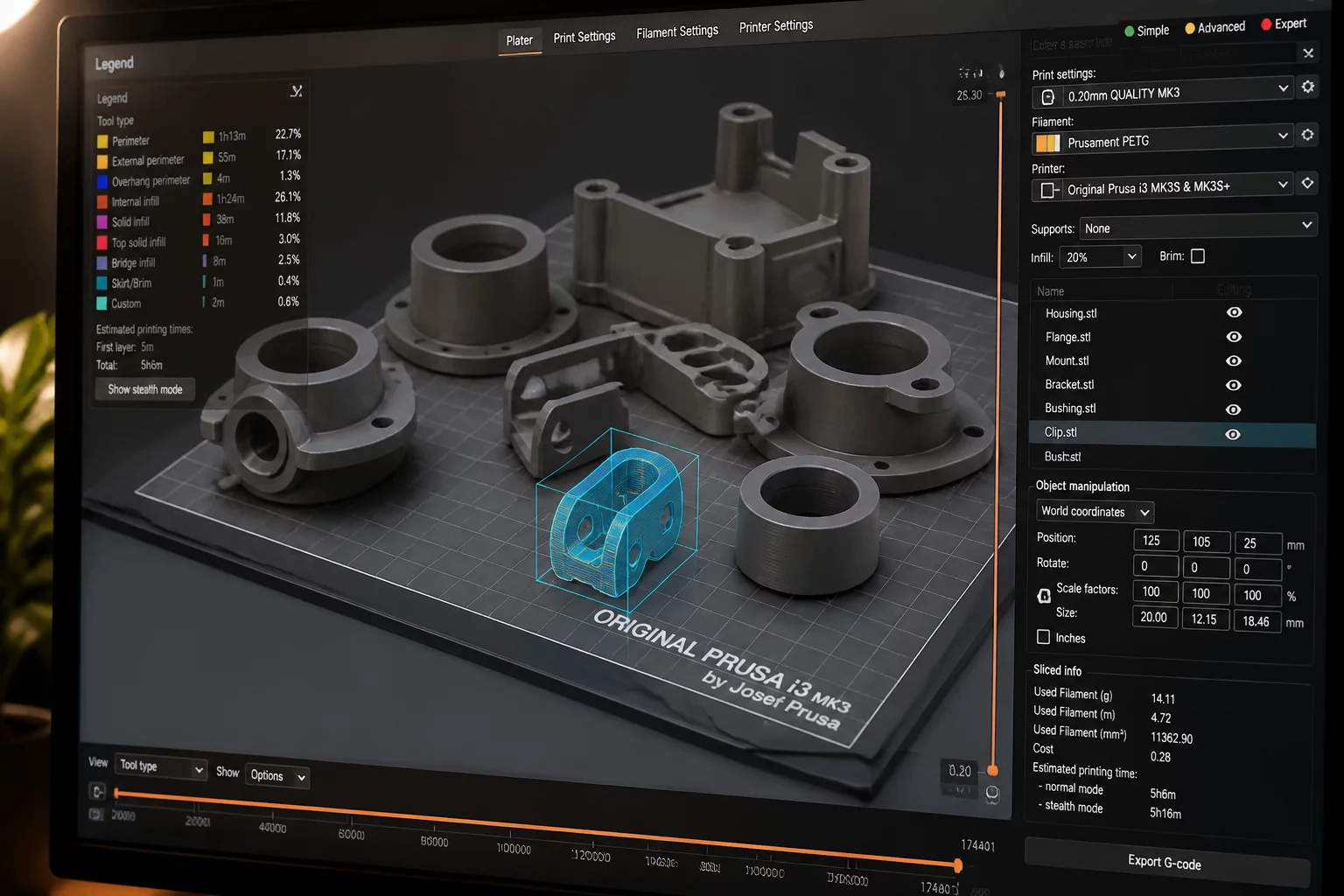Select Advanced mode
This screenshot has width=1344, height=896.
coord(1214,28)
